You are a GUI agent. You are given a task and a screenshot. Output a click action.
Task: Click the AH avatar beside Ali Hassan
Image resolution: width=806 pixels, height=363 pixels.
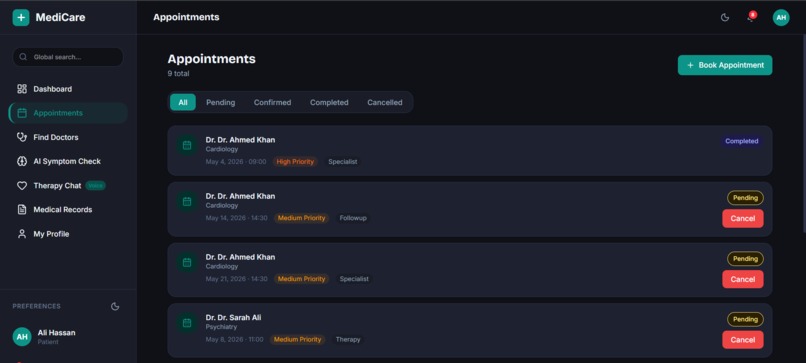22,337
